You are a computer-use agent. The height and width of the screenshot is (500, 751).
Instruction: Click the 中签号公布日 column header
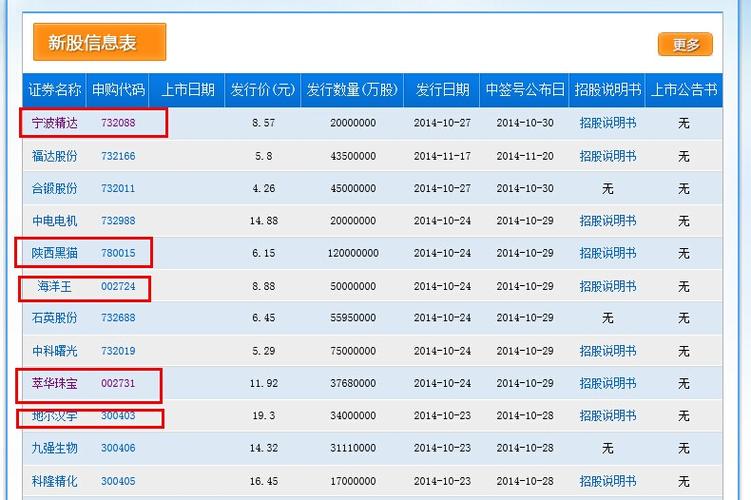(524, 90)
